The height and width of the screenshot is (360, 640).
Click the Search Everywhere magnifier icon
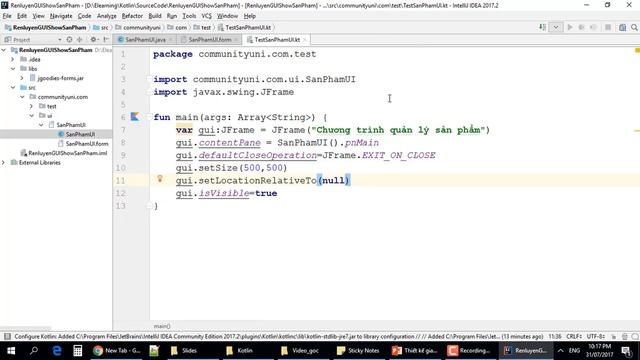coord(634,27)
